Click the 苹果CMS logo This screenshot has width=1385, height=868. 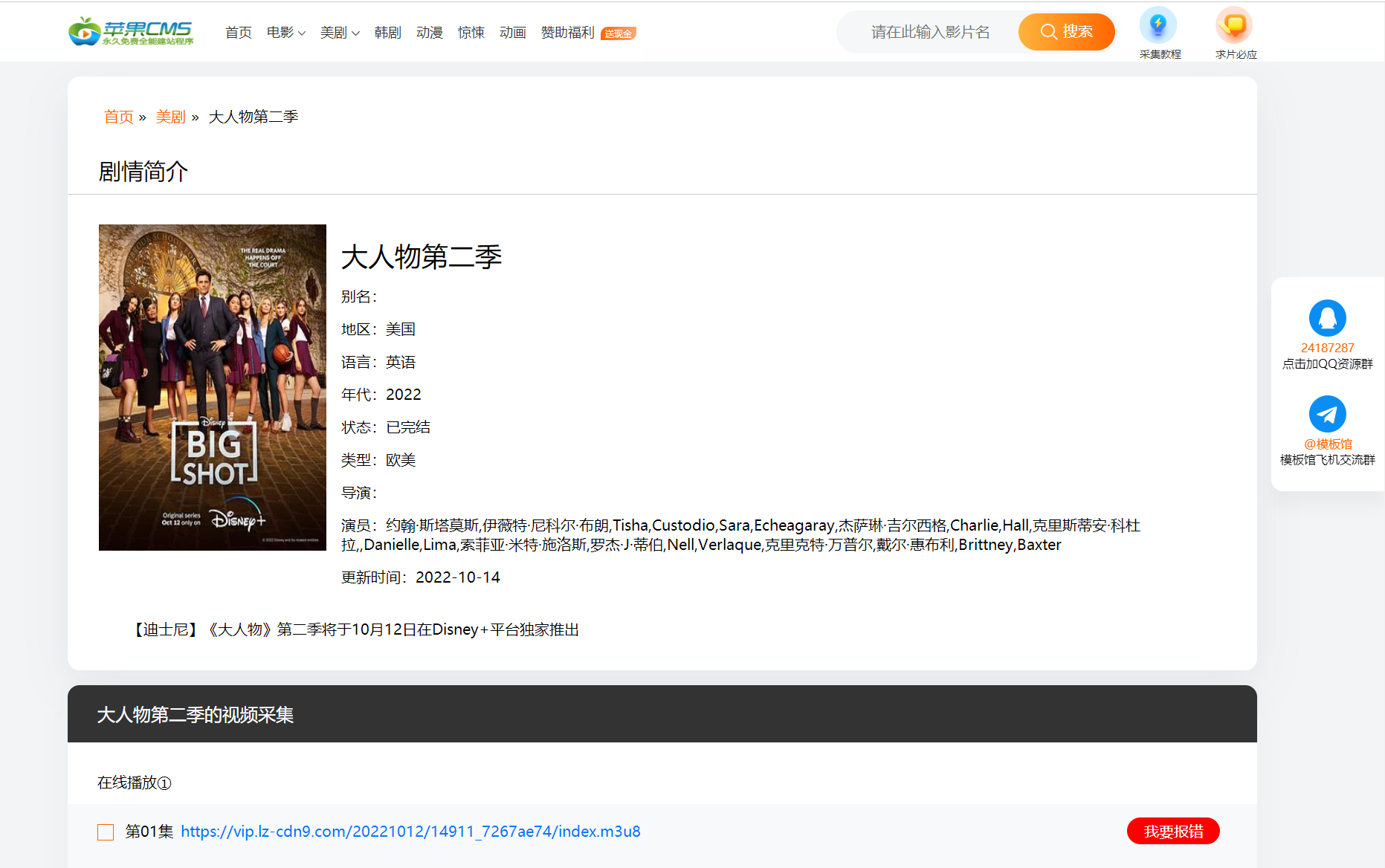[131, 31]
